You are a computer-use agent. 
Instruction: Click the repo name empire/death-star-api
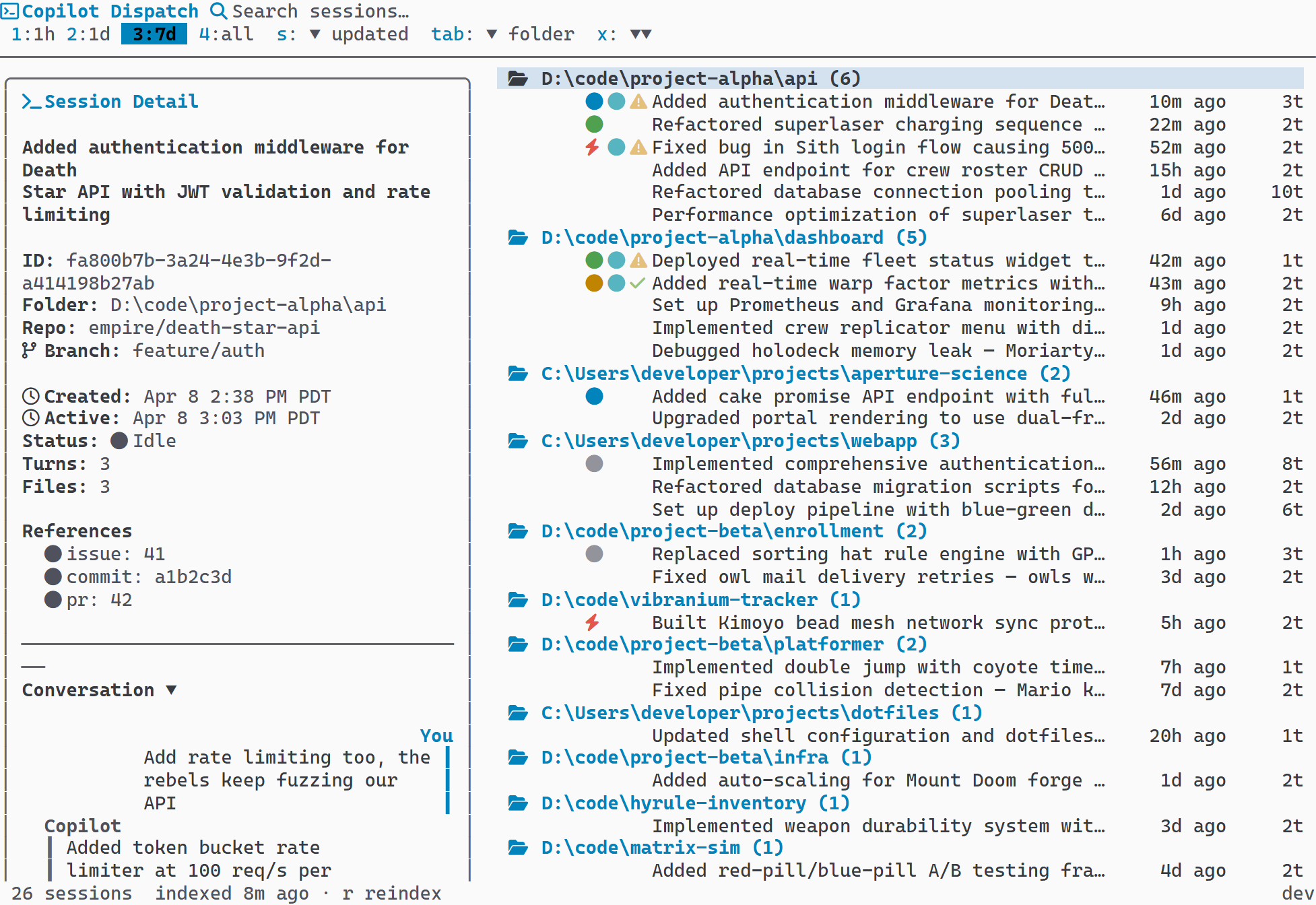point(204,327)
